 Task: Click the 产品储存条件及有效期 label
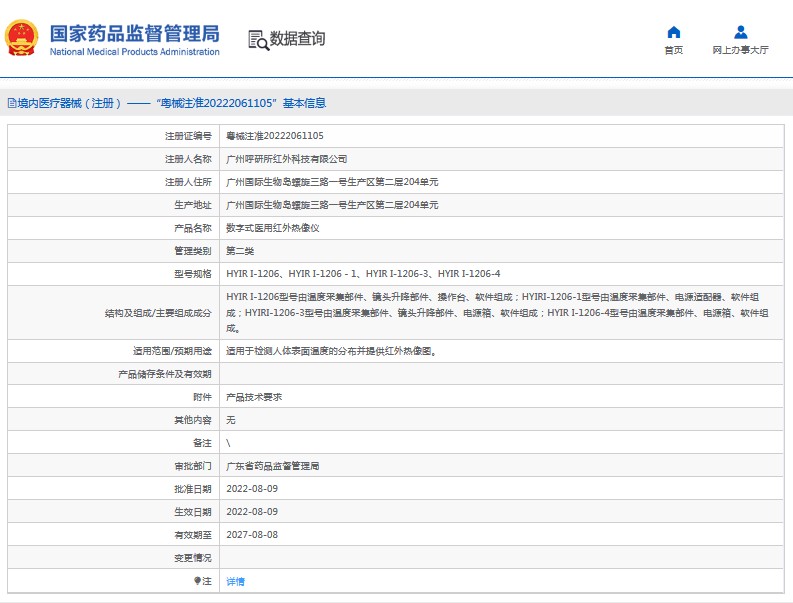(165, 374)
